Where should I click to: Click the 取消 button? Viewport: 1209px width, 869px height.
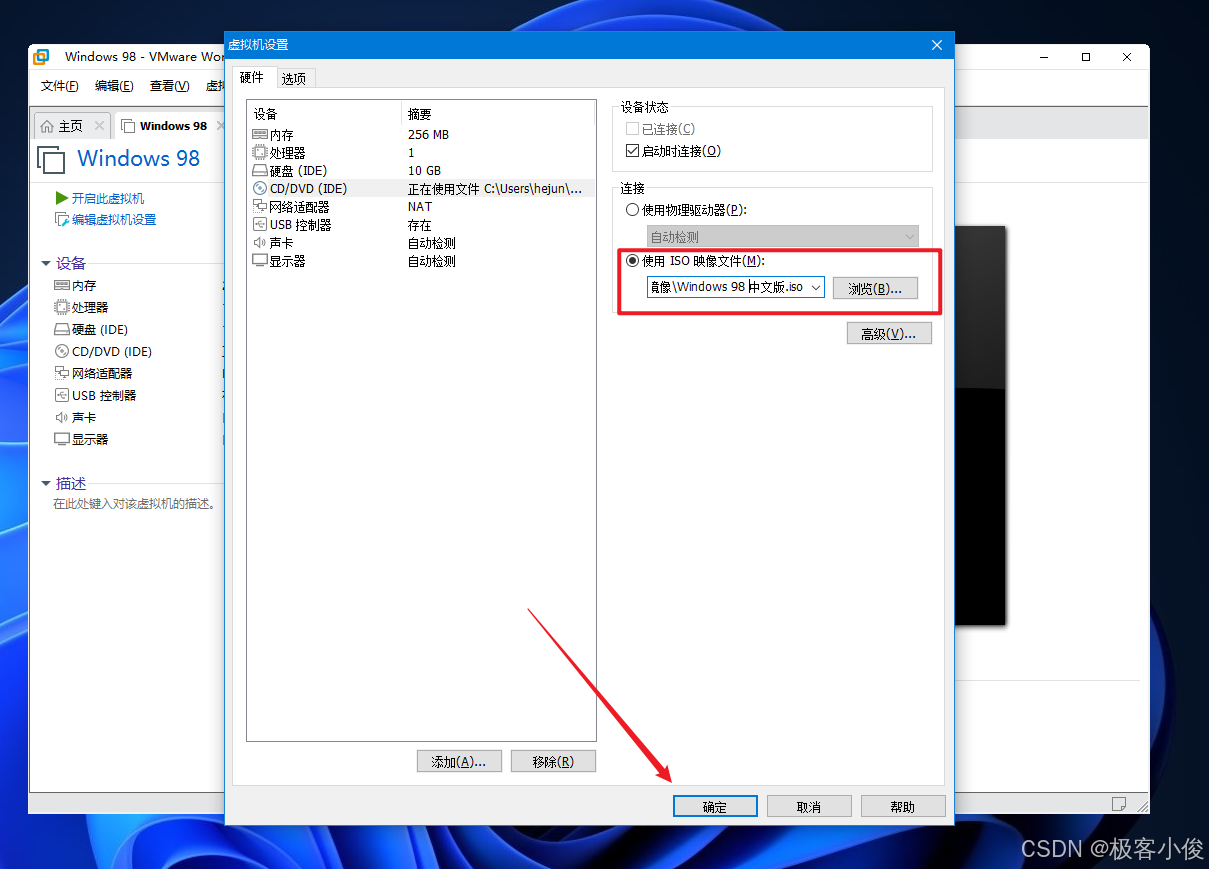(x=809, y=807)
